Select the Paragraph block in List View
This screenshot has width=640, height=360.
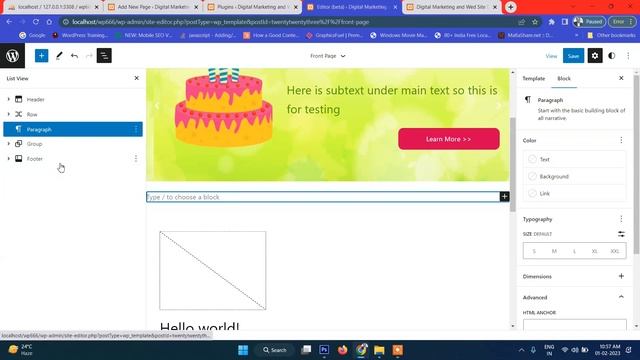(73, 129)
